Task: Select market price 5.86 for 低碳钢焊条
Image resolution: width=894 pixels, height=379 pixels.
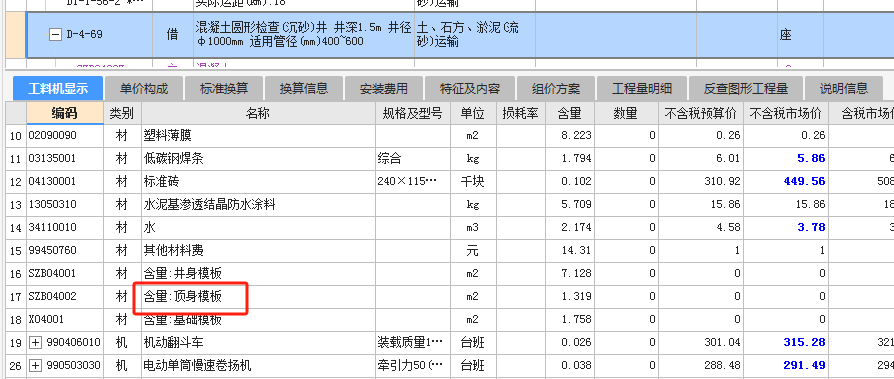Action: pos(786,158)
